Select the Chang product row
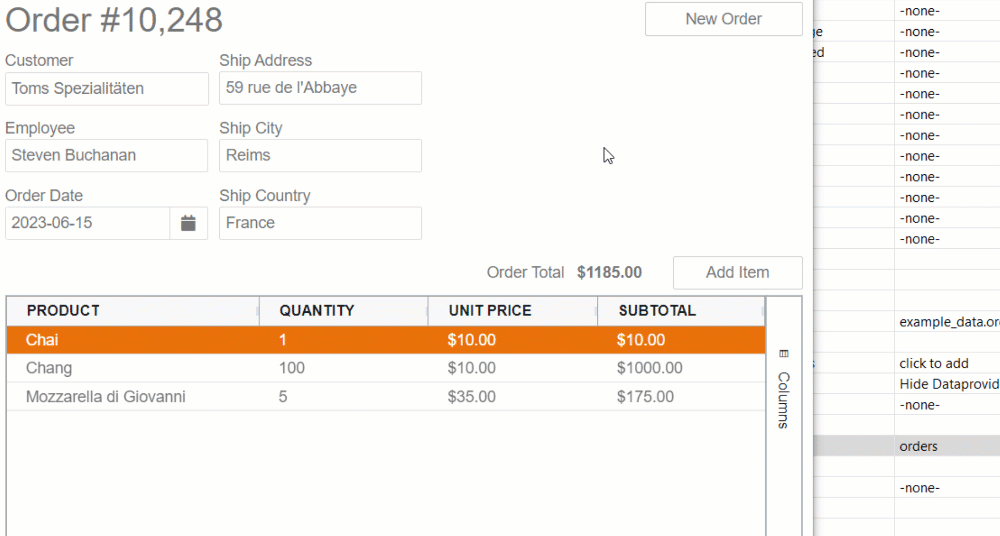This screenshot has width=1000, height=536. tap(49, 368)
